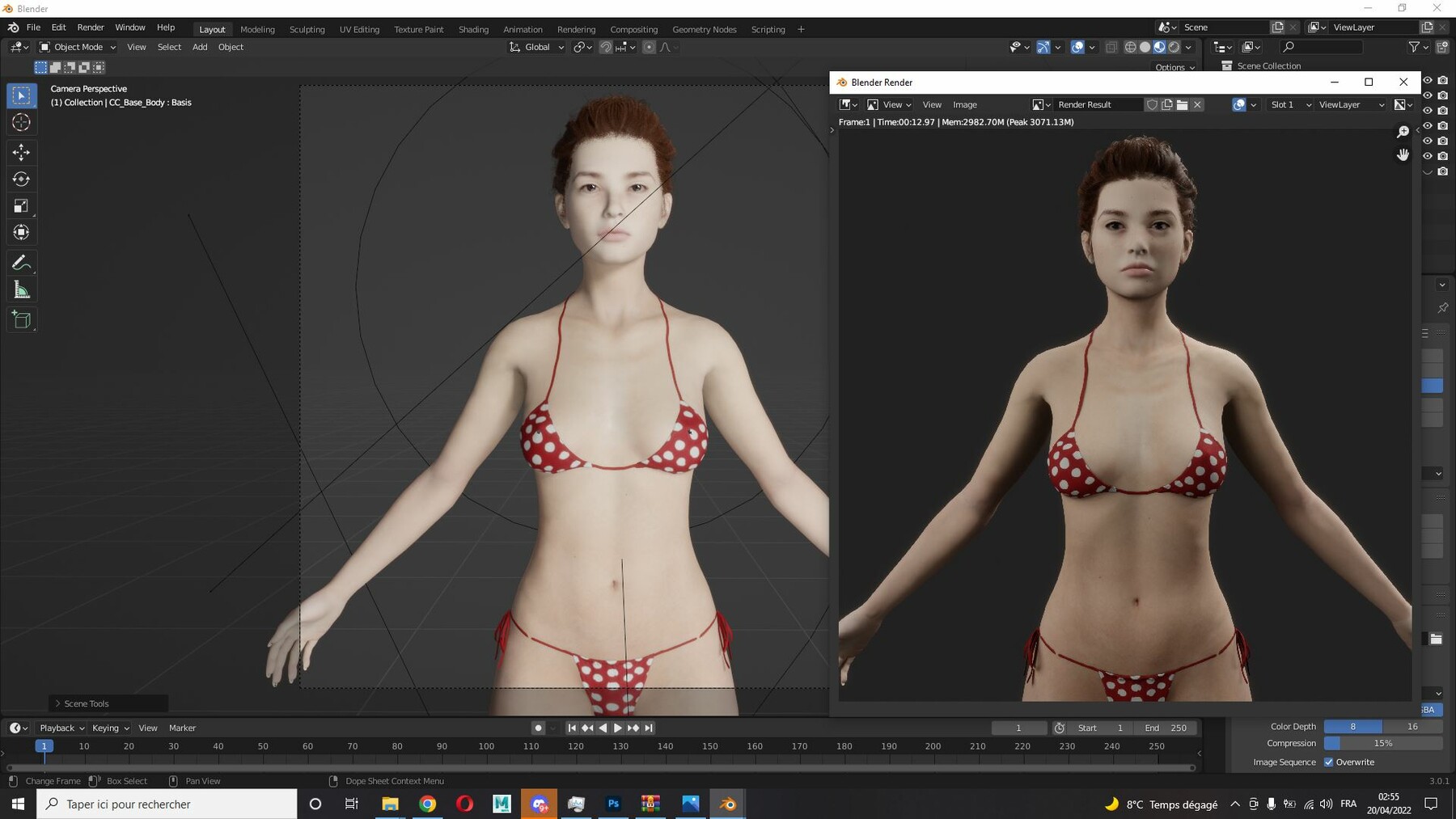Open the Keying dropdown in timeline
Image resolution: width=1456 pixels, height=819 pixels.
pyautogui.click(x=110, y=728)
